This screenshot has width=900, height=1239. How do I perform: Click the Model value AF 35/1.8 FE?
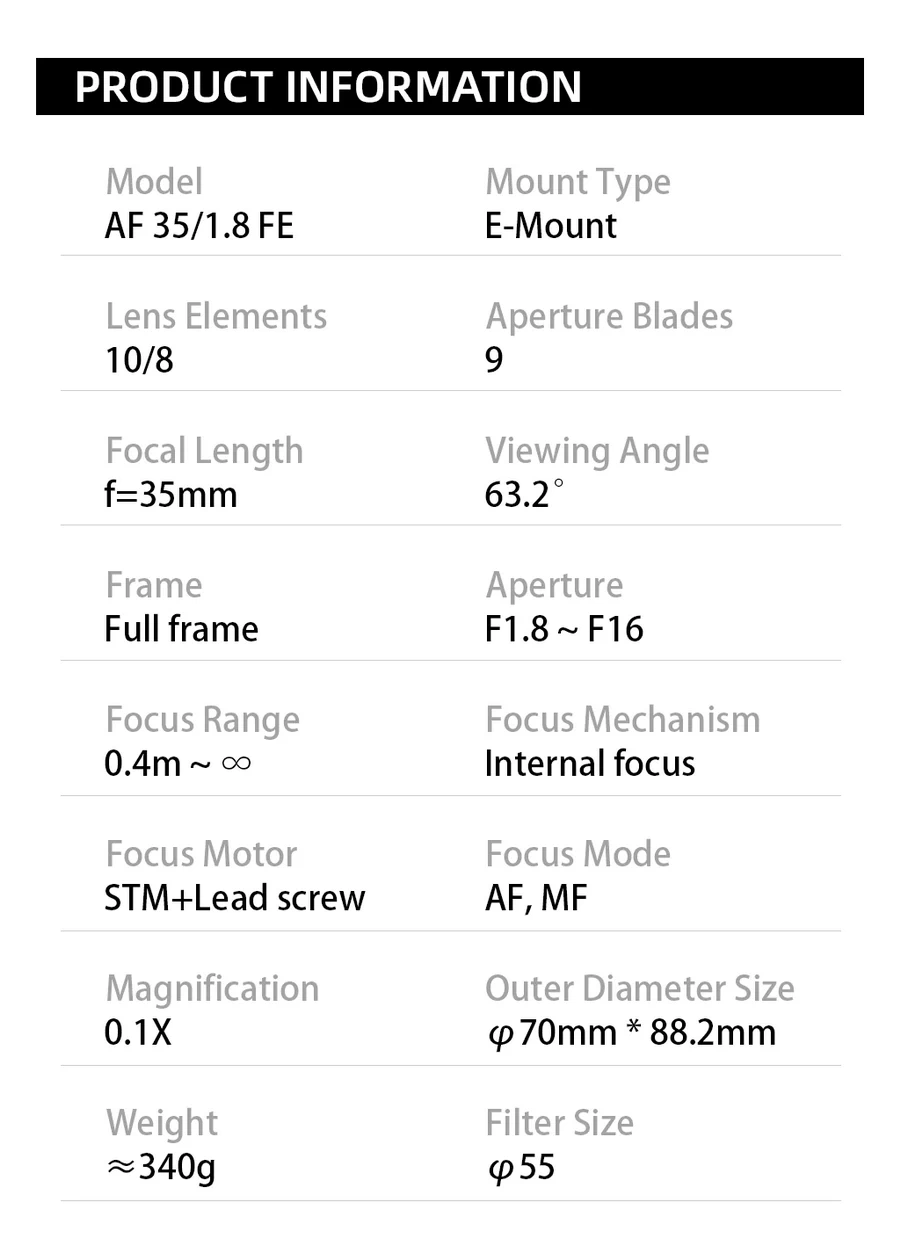click(199, 226)
